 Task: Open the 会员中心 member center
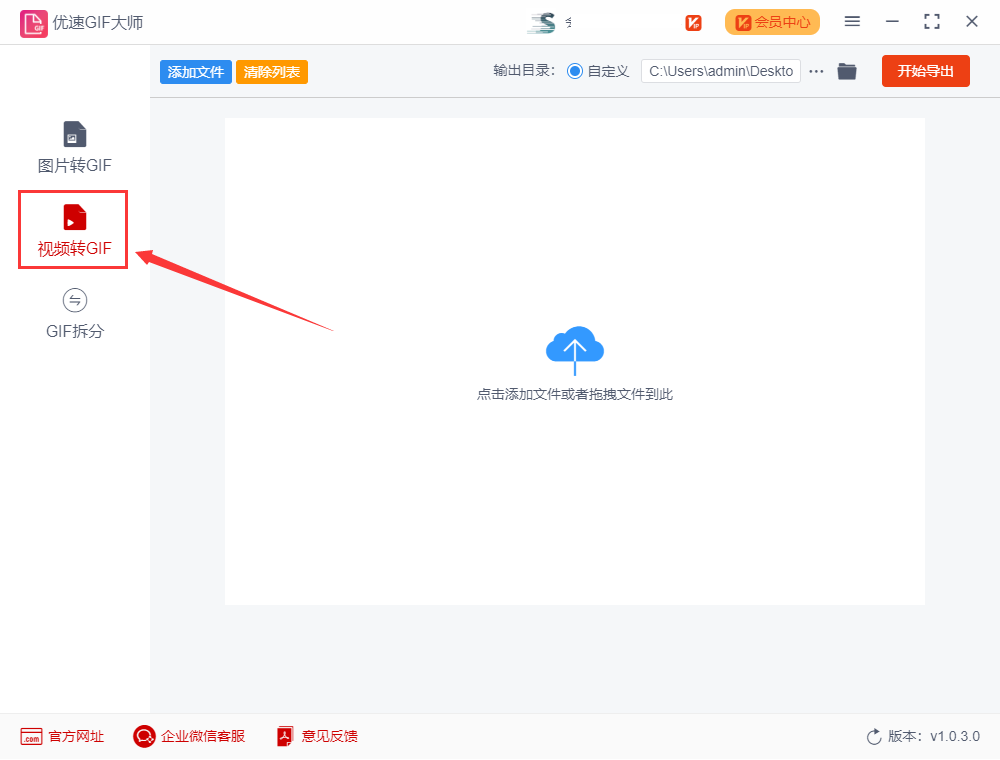[772, 22]
